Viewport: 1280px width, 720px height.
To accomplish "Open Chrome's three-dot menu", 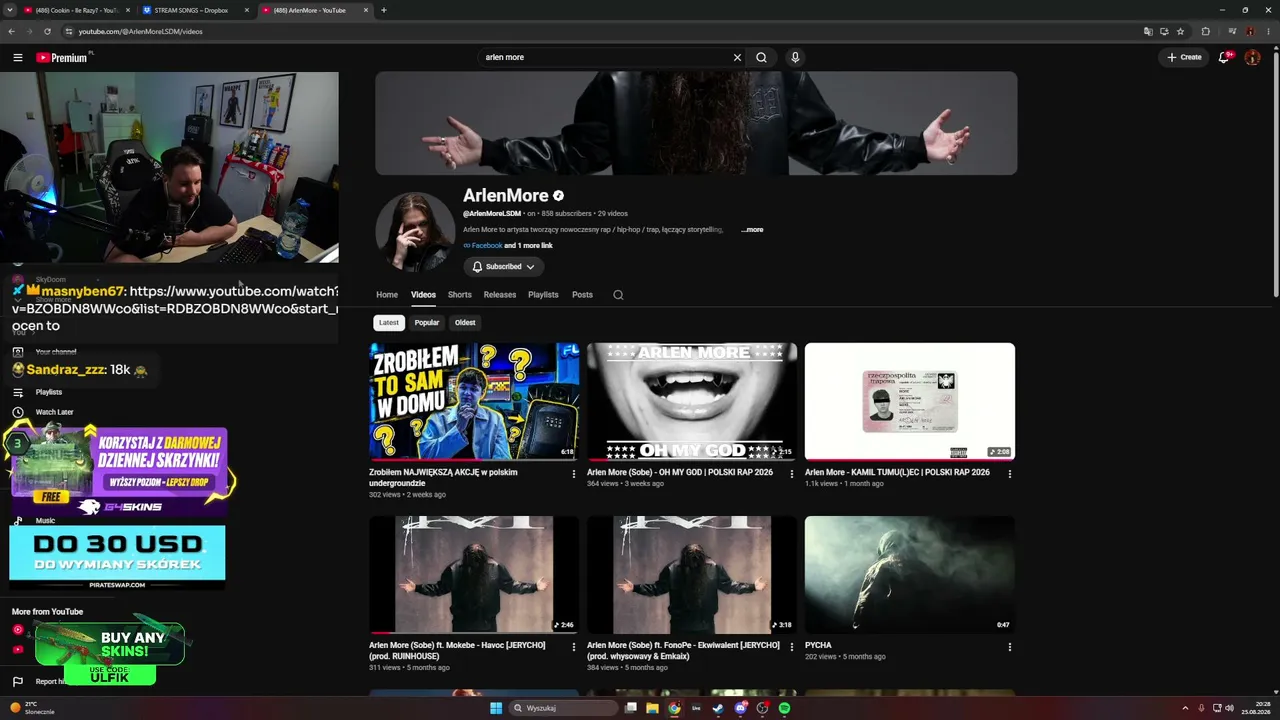I will [1267, 31].
